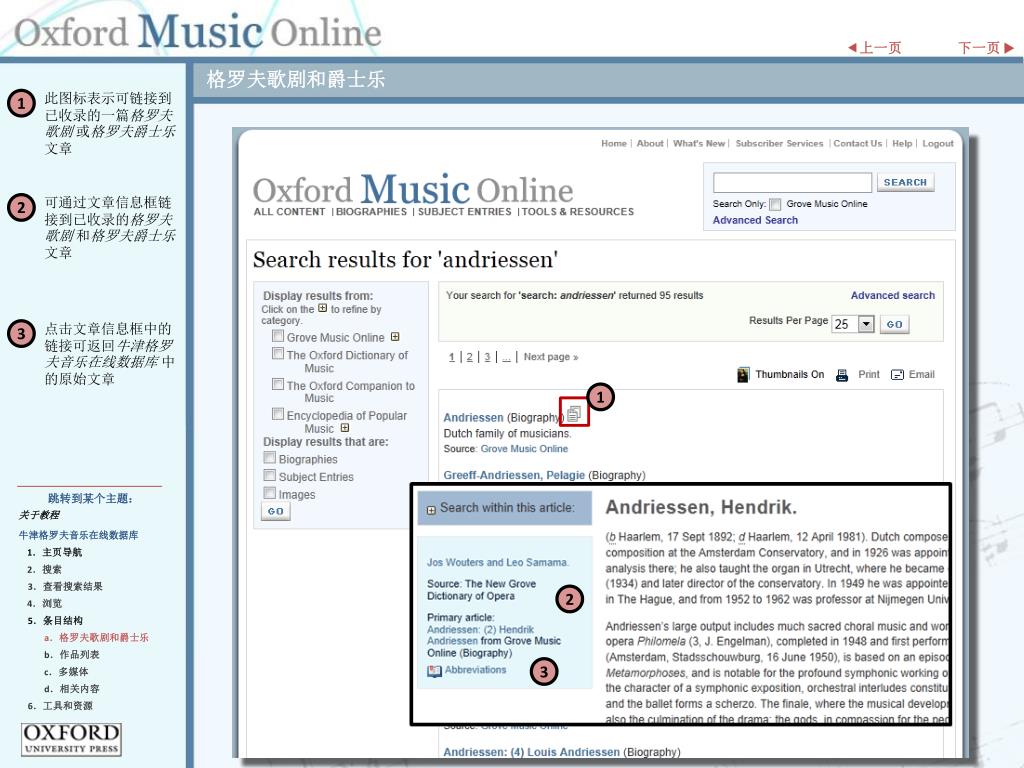
Task: Open the ALL CONTENT menu
Action: (x=289, y=212)
